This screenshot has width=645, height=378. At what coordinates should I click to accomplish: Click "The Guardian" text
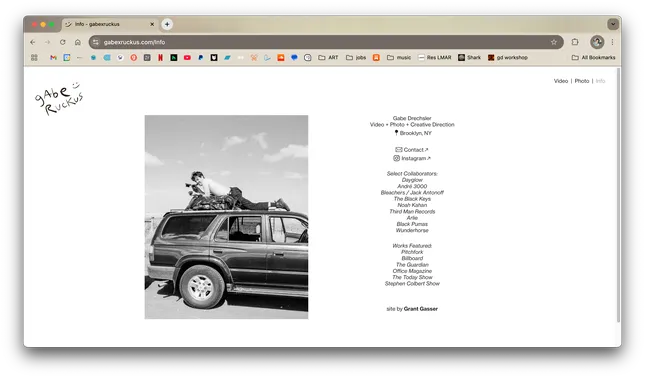click(x=412, y=265)
